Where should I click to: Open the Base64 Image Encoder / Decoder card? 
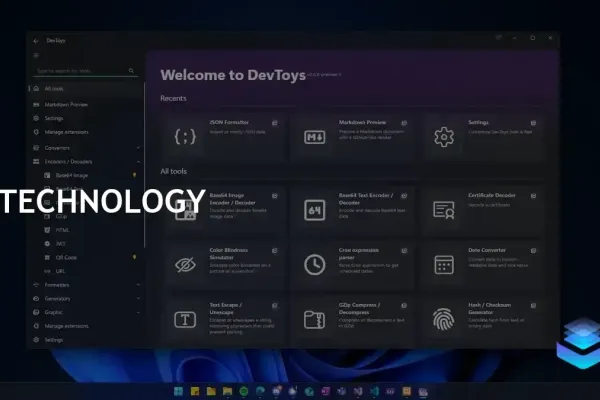[x=225, y=210]
